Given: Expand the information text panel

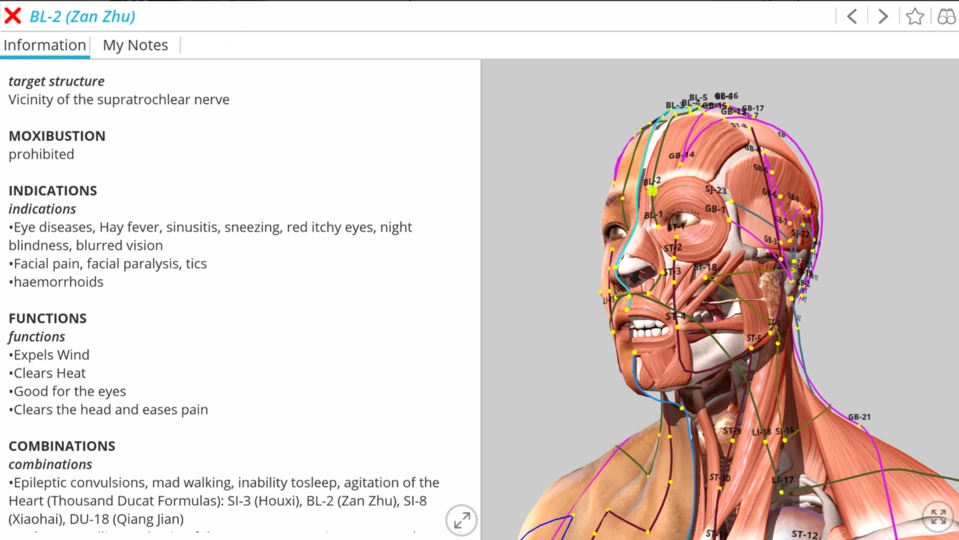Looking at the screenshot, I should (461, 519).
